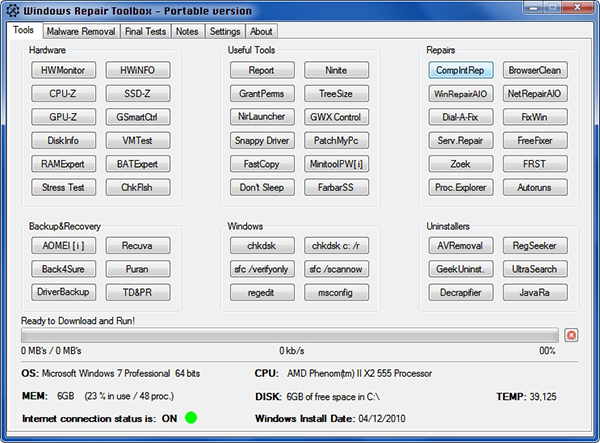Launch Back4Sure
The height and width of the screenshot is (443, 600).
(63, 269)
